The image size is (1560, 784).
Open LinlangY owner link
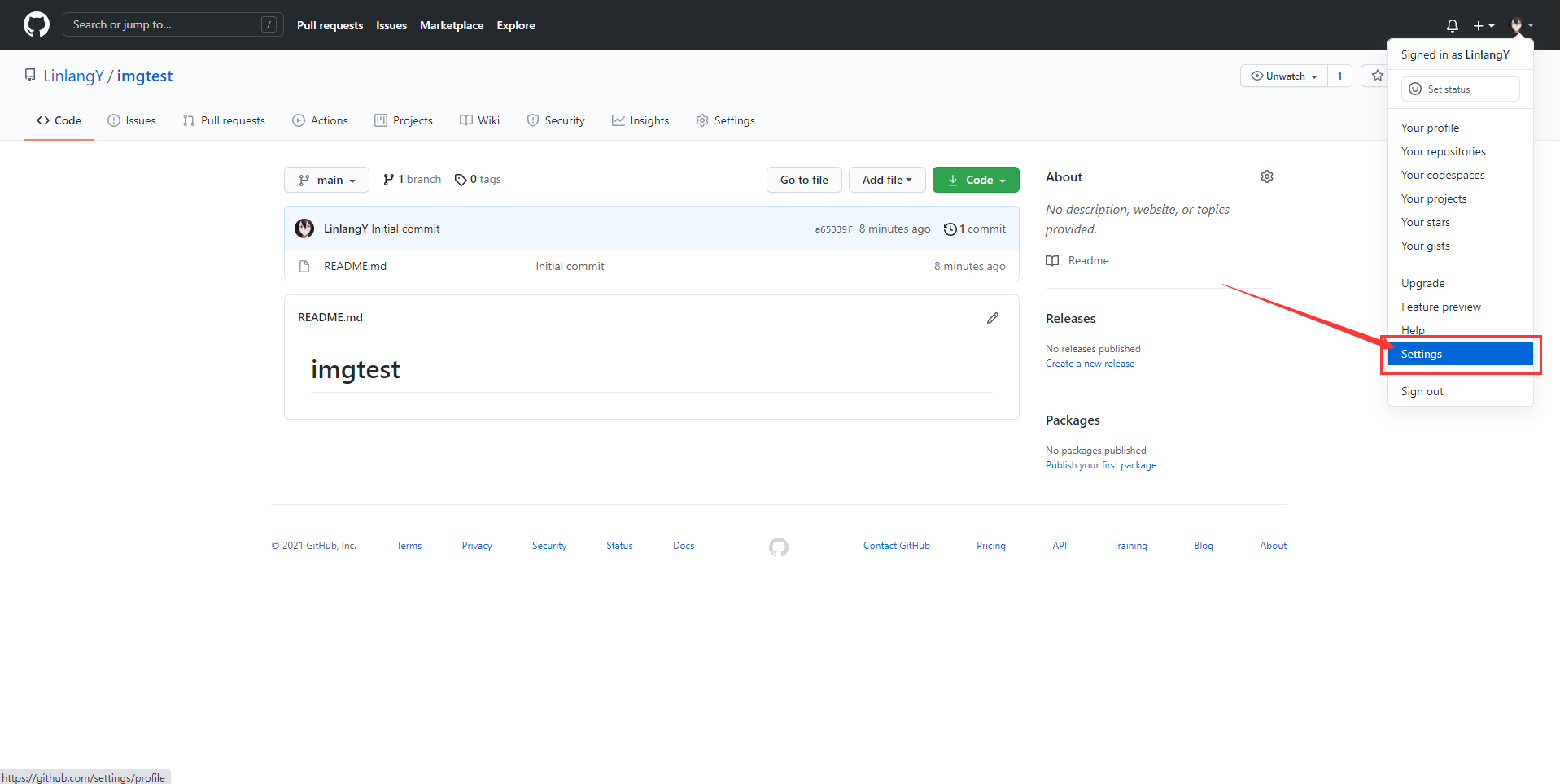73,76
